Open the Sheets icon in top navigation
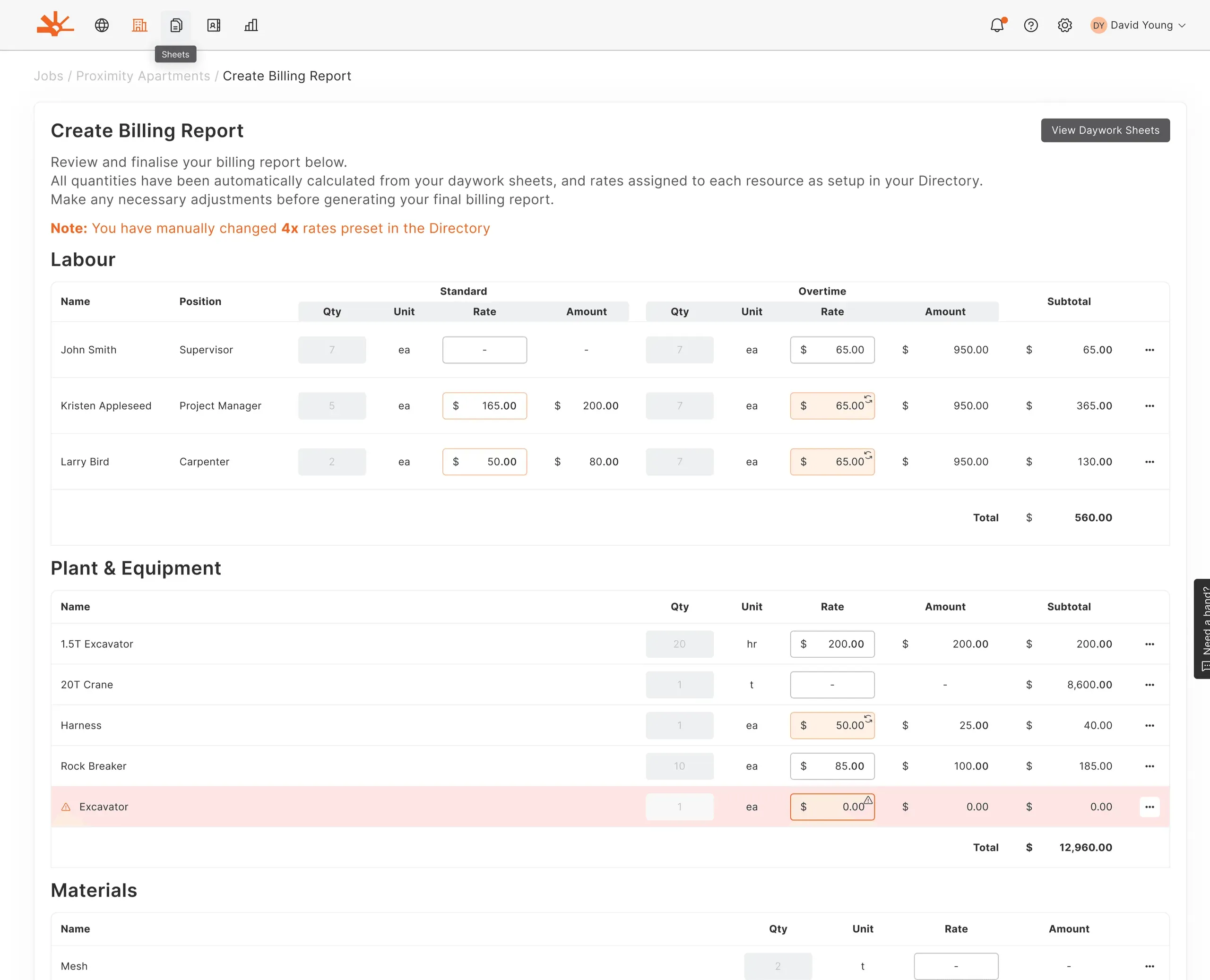Screen dimensions: 1210x980 point(176,25)
